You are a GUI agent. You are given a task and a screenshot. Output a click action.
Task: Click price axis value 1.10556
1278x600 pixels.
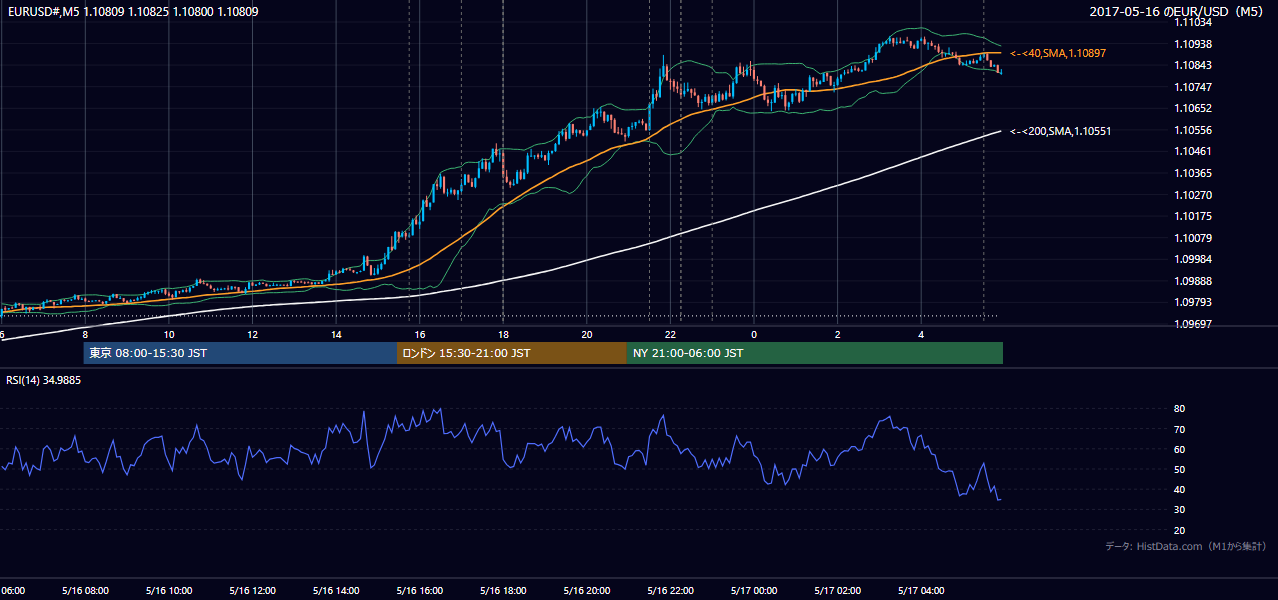[x=1194, y=130]
